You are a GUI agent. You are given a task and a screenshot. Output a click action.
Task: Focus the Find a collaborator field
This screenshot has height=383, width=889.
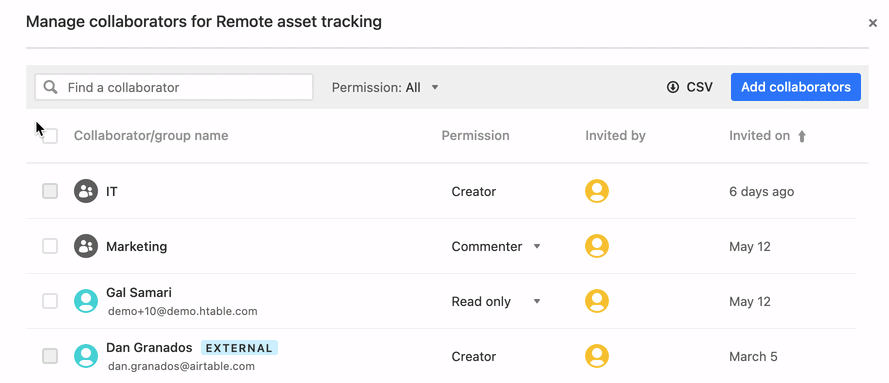[174, 87]
